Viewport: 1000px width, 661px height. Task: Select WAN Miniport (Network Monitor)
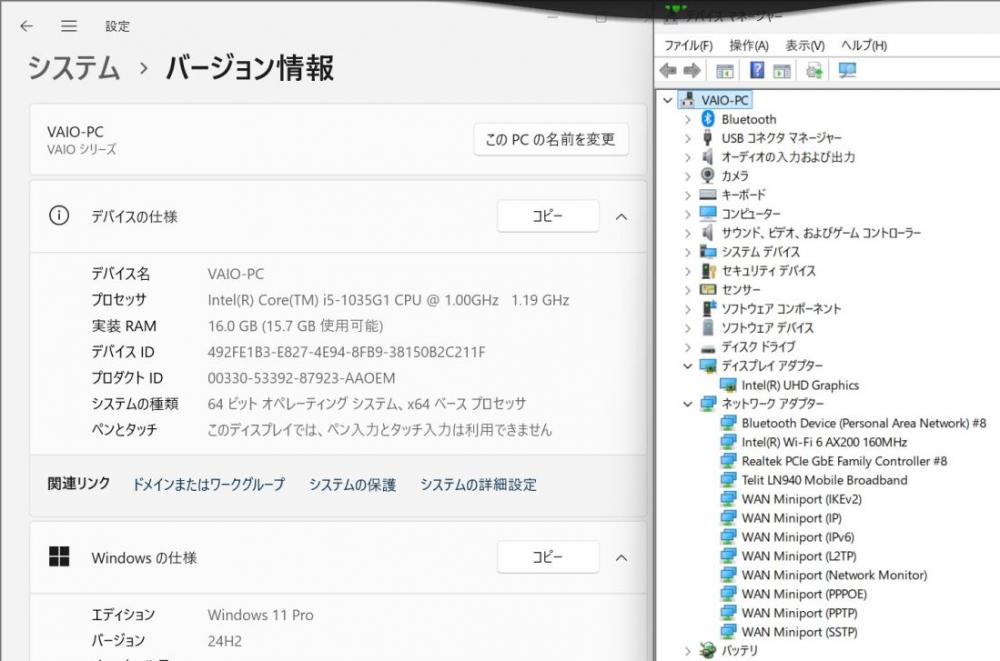point(834,575)
